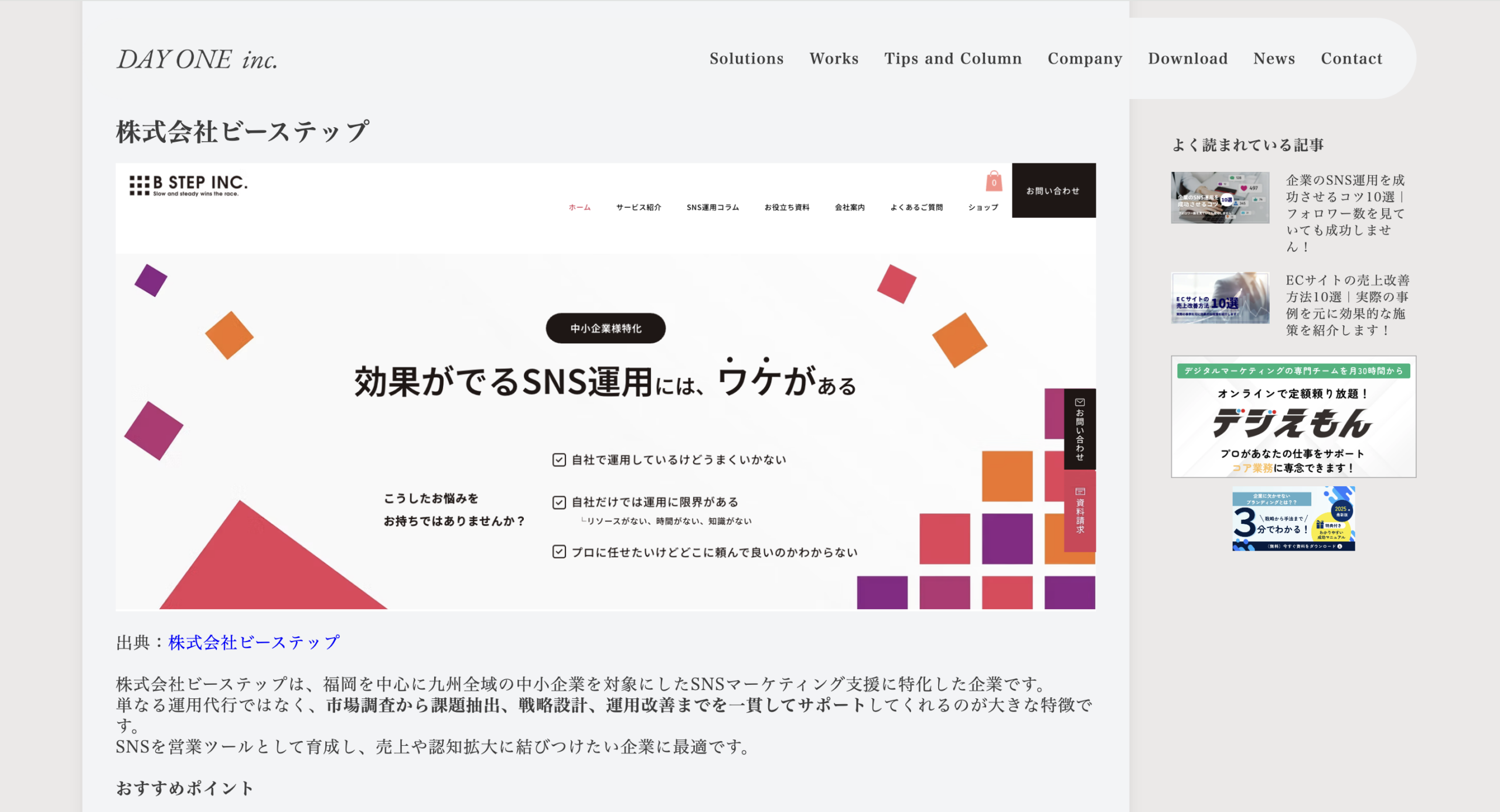
Task: Click the おすすめポイント subheading
Action: click(185, 788)
